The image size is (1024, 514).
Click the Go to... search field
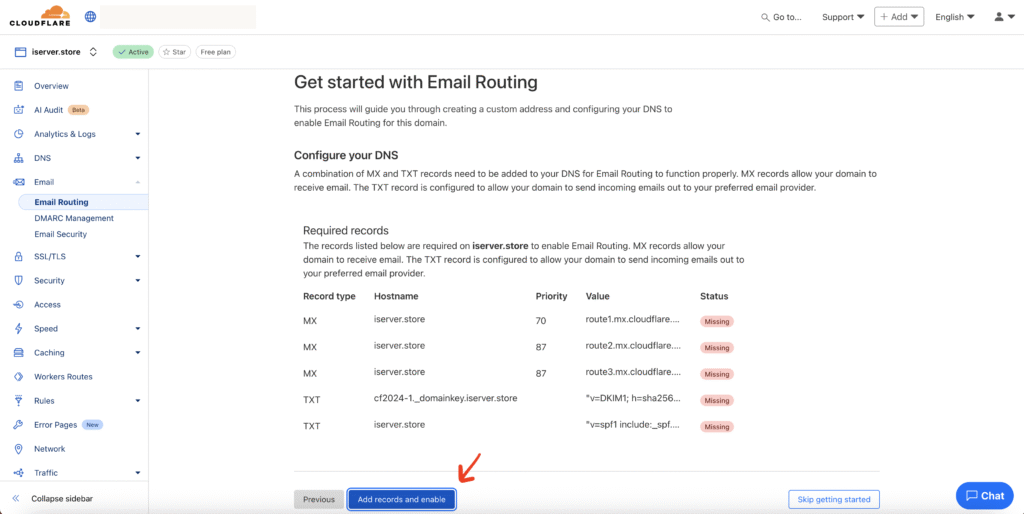(x=782, y=18)
